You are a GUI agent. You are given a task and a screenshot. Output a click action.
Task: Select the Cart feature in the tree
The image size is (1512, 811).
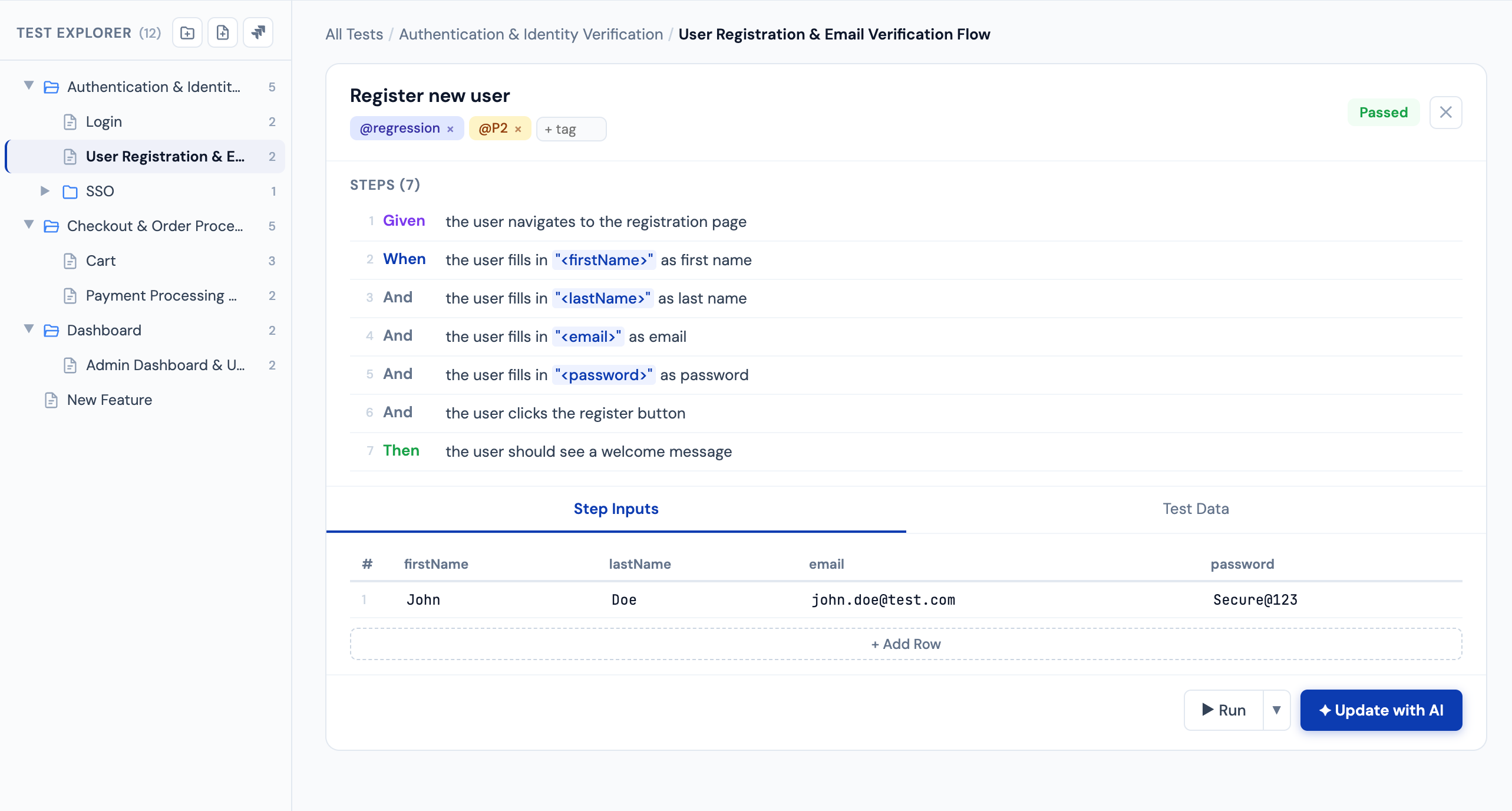(101, 261)
